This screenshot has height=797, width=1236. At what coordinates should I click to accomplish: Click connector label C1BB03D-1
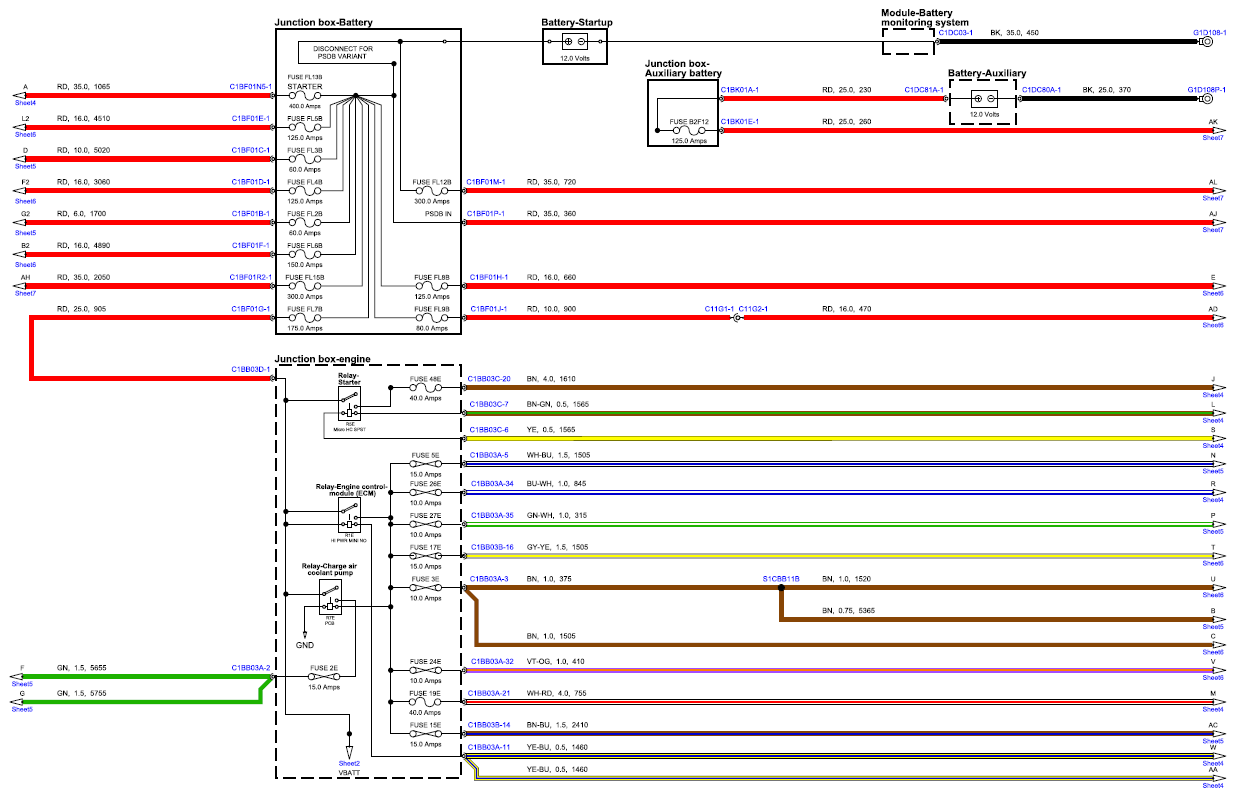pyautogui.click(x=251, y=369)
